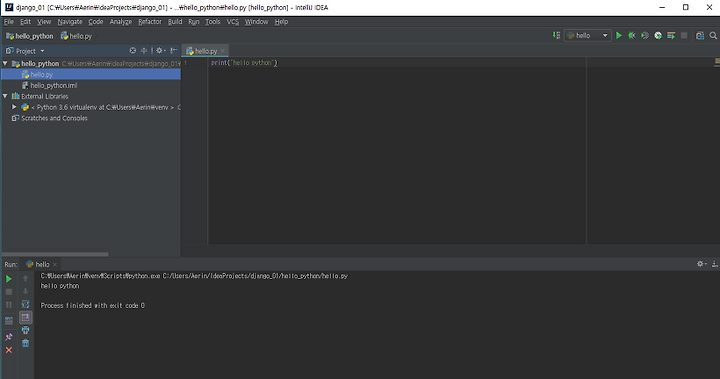Open the Analyze menu
This screenshot has height=379, width=720.
coord(121,22)
